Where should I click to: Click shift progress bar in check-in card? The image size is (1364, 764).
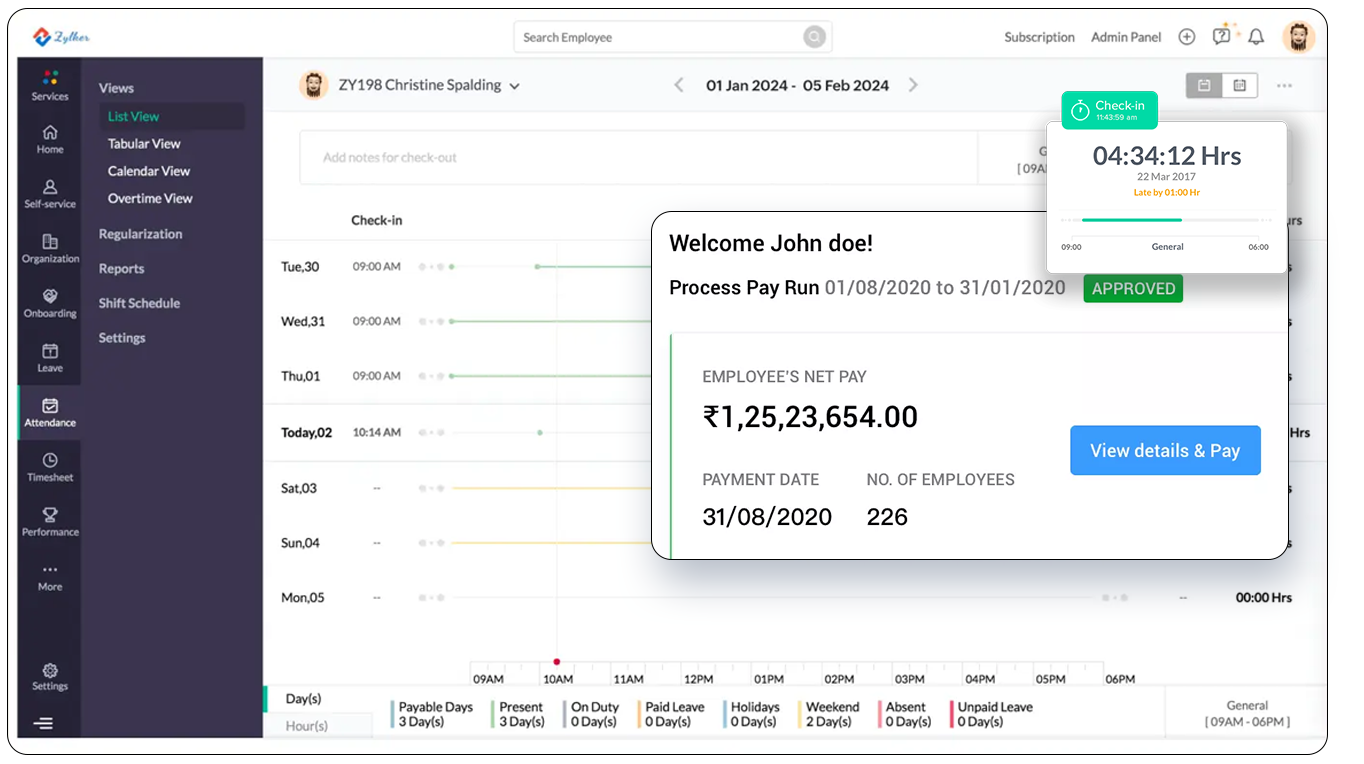pyautogui.click(x=1165, y=219)
